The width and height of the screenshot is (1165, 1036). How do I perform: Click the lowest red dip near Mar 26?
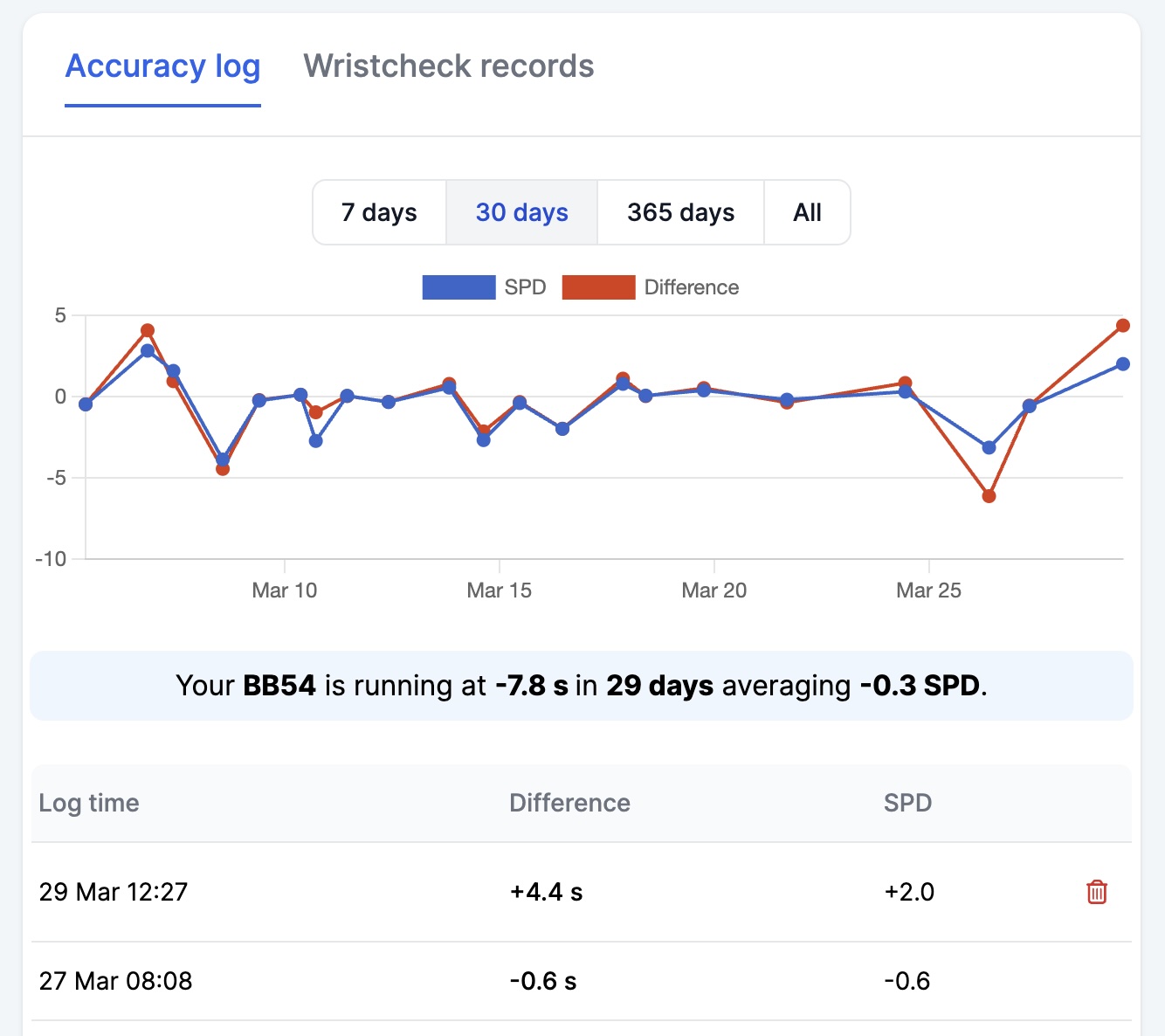988,494
